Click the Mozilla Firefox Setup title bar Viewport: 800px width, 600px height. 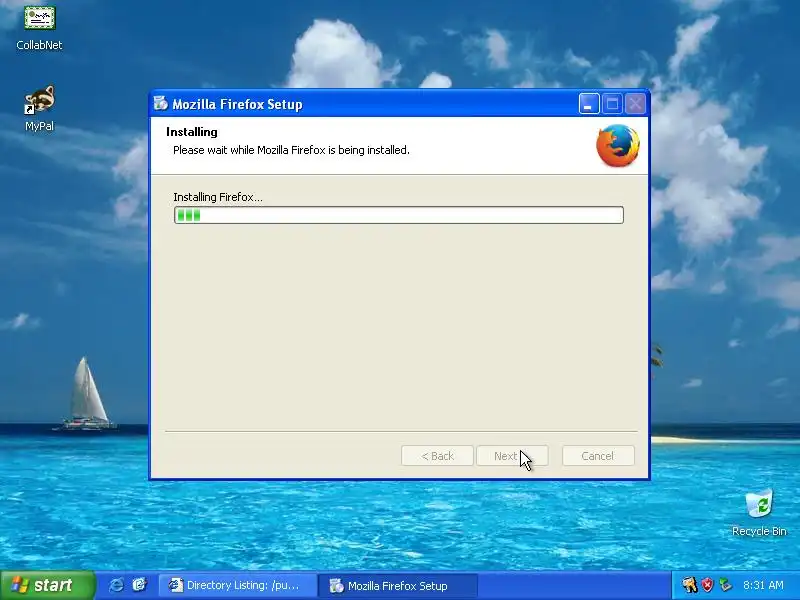click(399, 104)
